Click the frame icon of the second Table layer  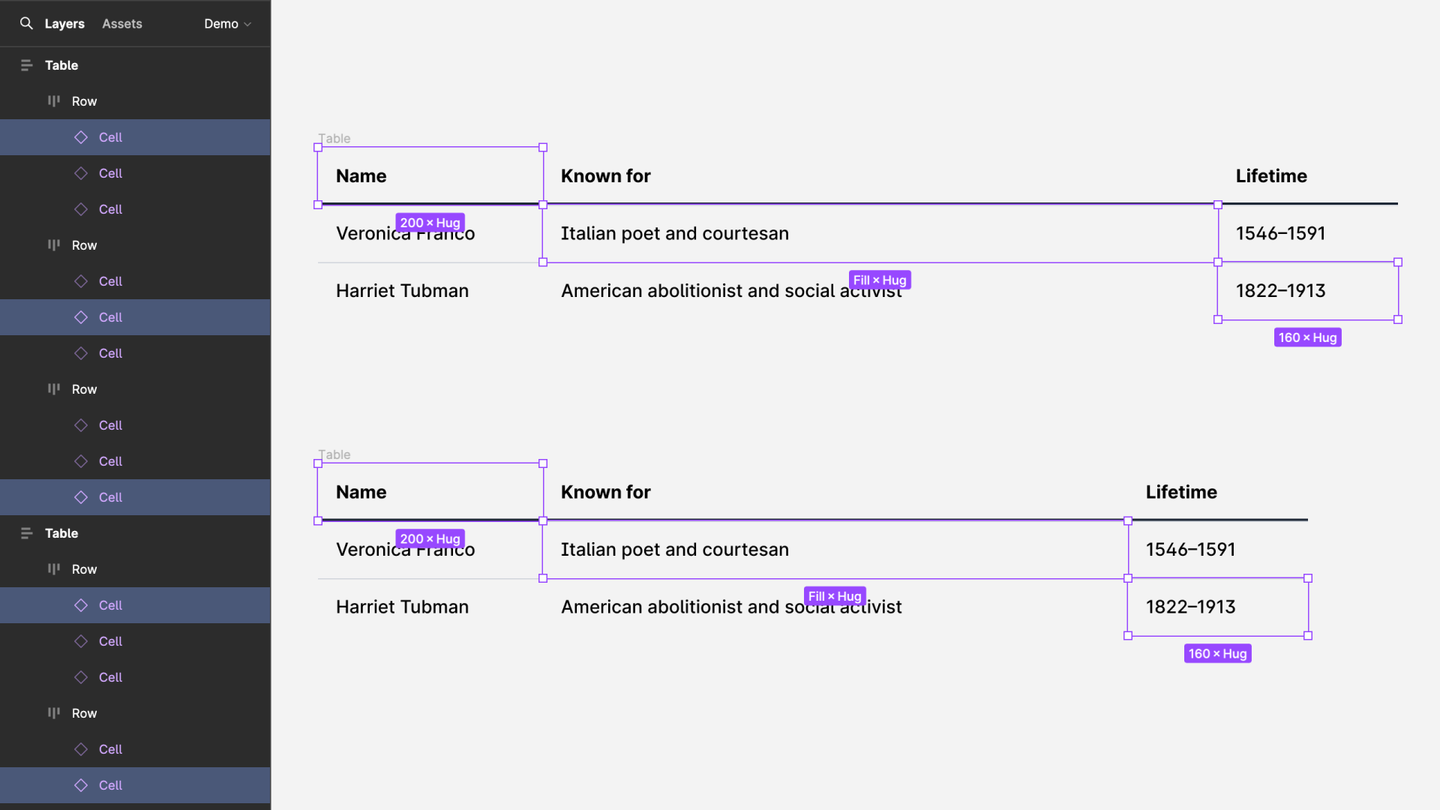click(x=27, y=533)
